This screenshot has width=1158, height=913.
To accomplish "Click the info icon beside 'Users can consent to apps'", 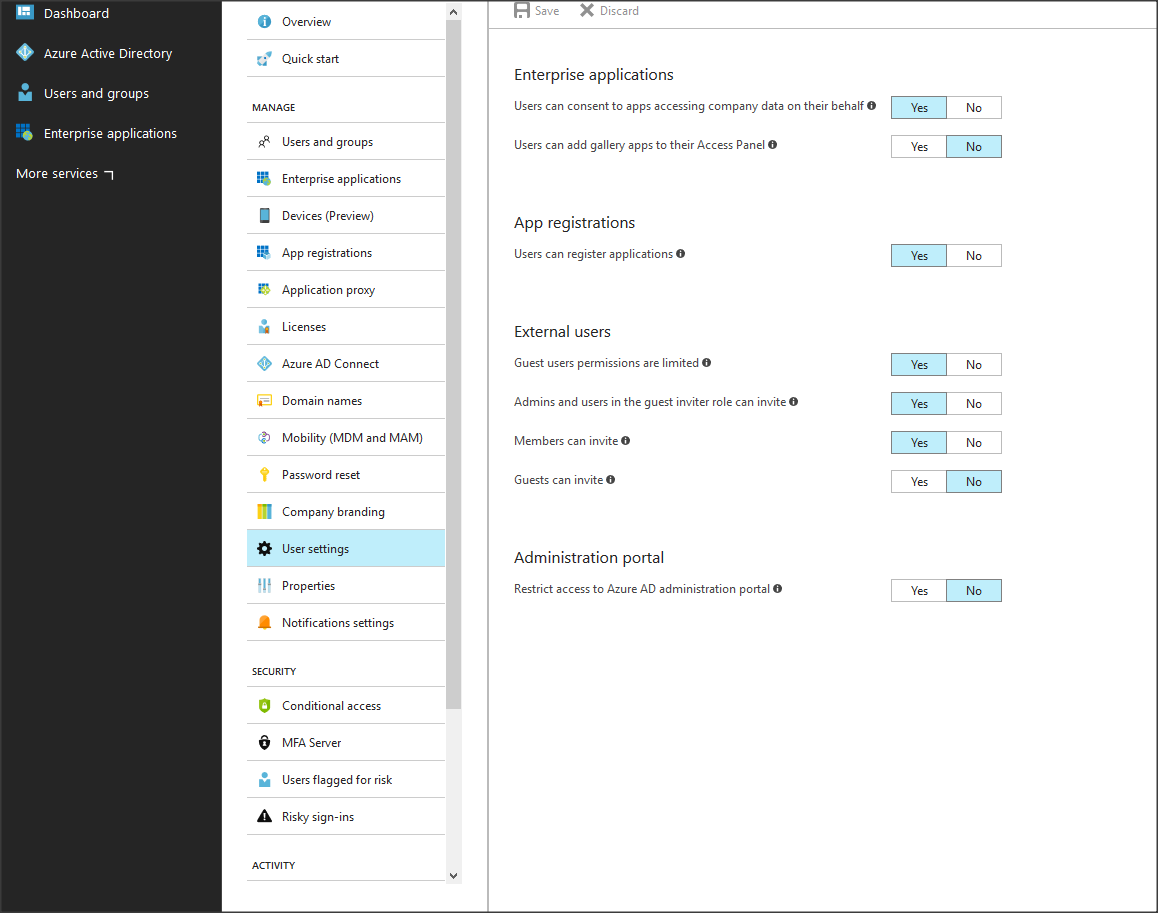I will [871, 104].
